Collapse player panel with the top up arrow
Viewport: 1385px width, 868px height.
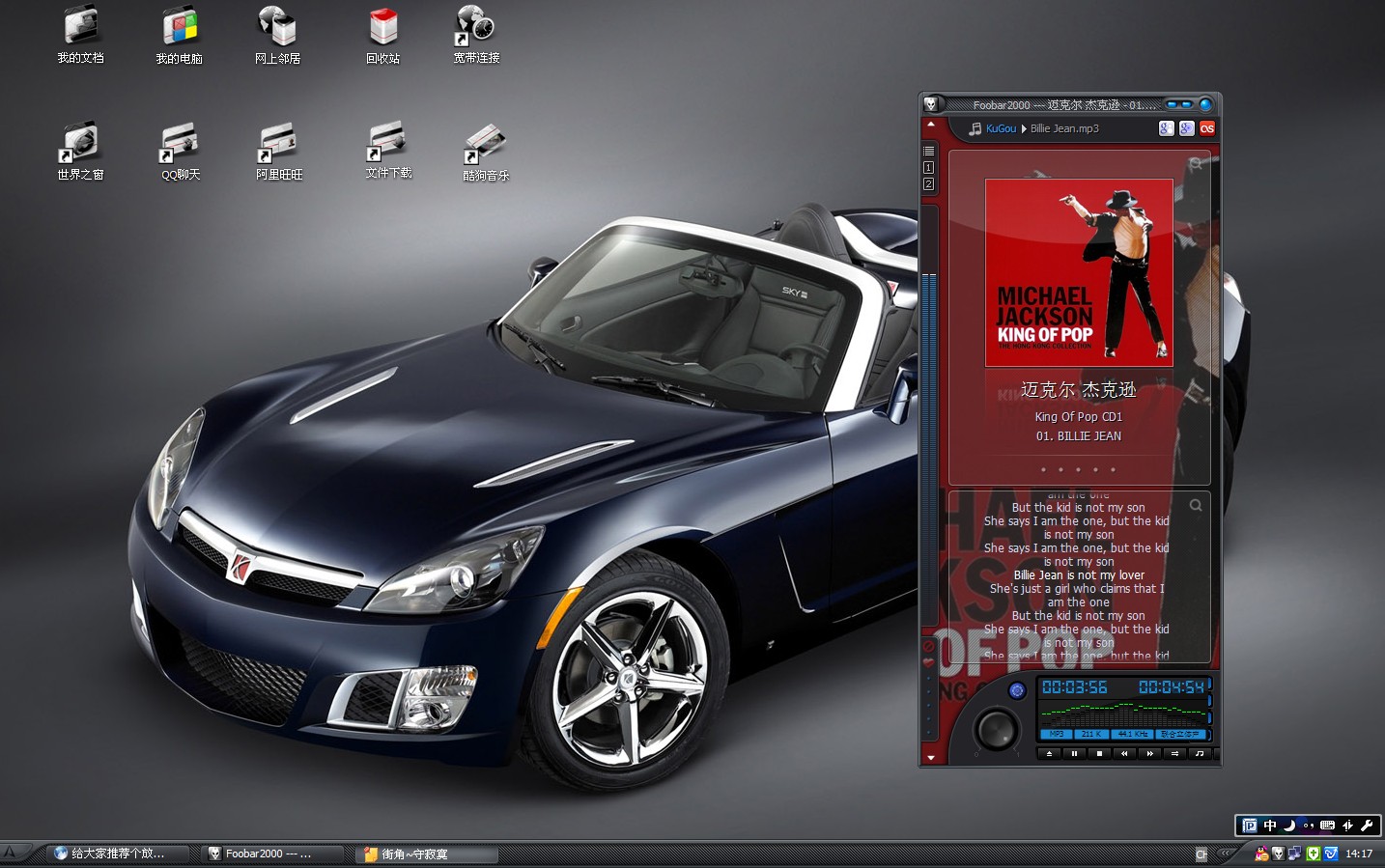click(x=931, y=125)
